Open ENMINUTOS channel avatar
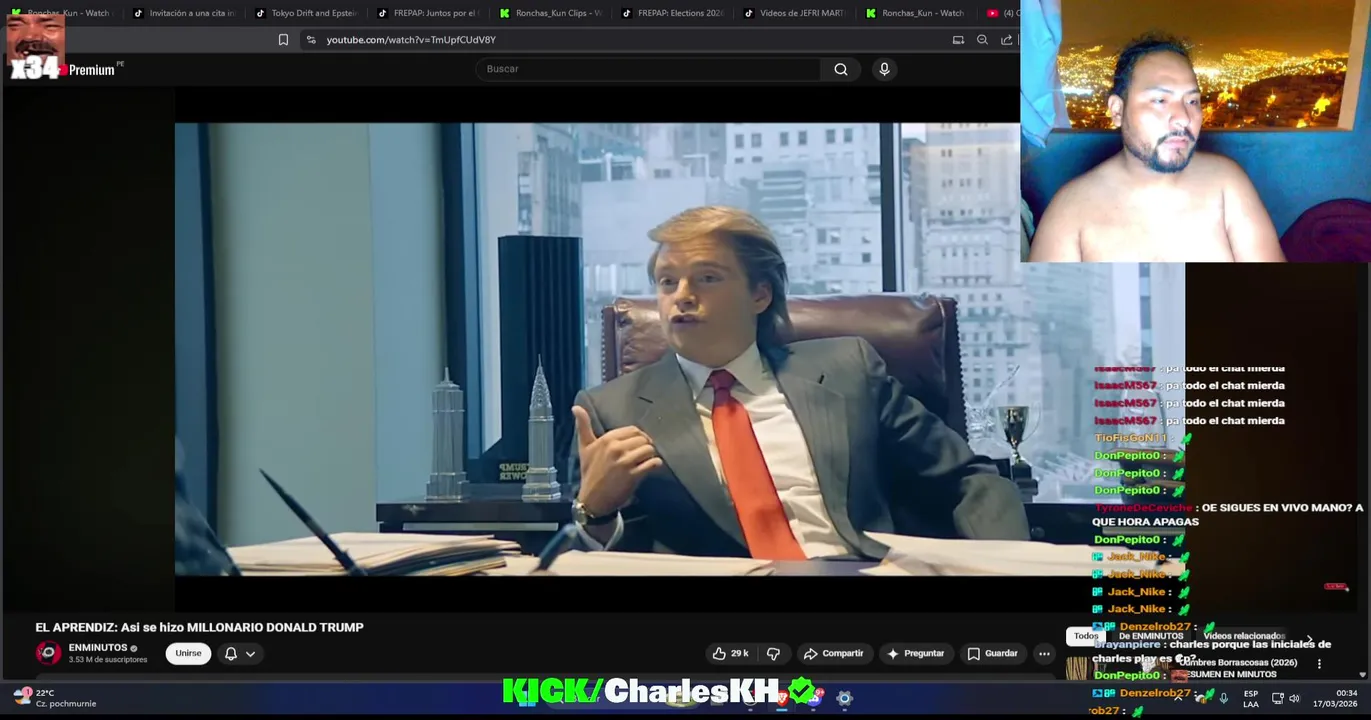The image size is (1371, 720). click(x=48, y=653)
